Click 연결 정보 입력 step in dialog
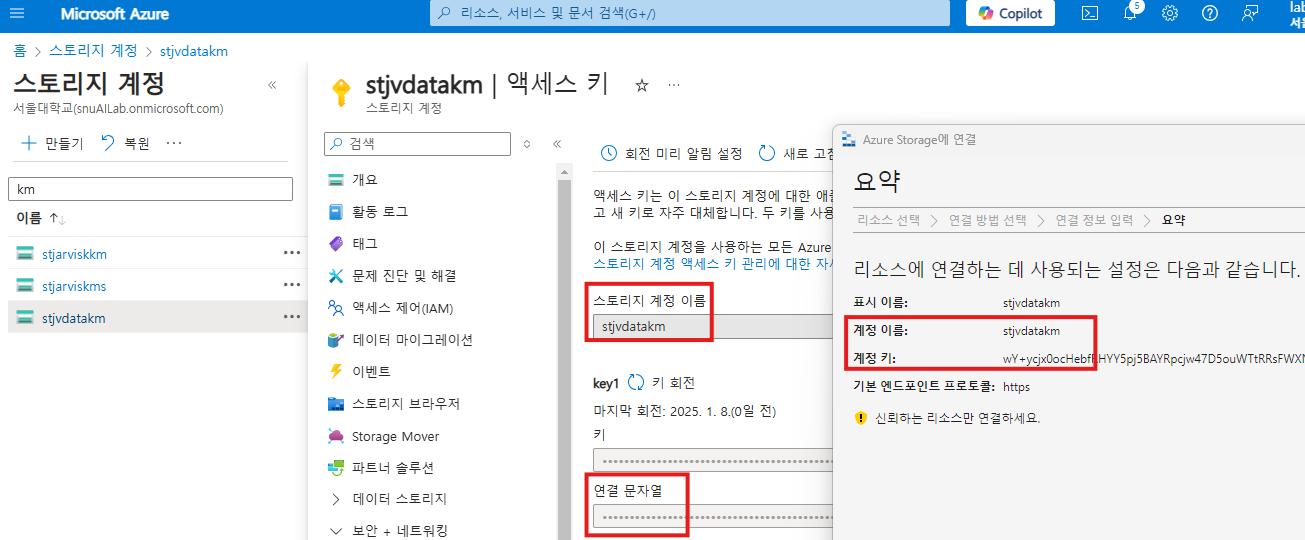Viewport: 1305px width, 540px height. pyautogui.click(x=1095, y=220)
